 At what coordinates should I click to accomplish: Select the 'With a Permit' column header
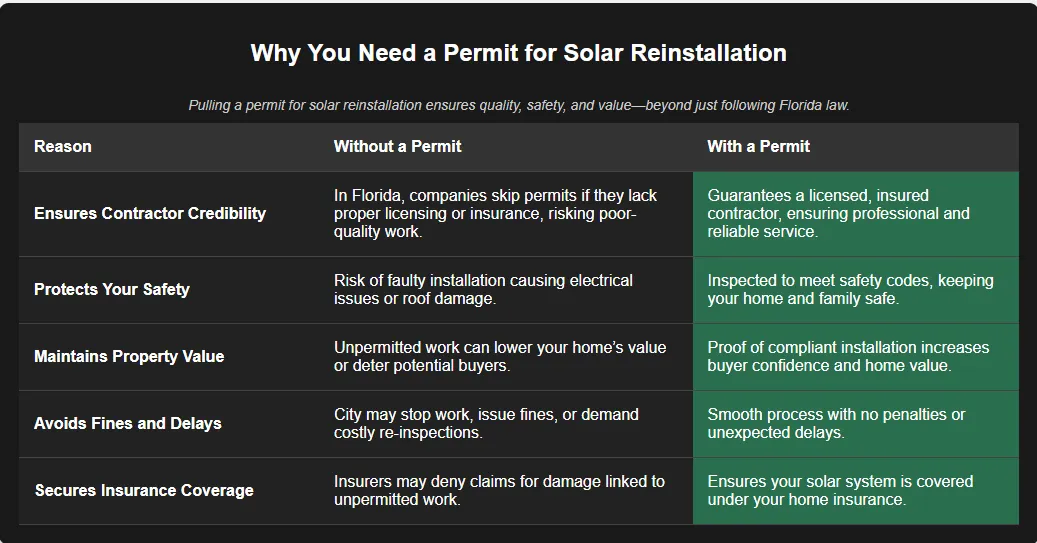coord(758,146)
